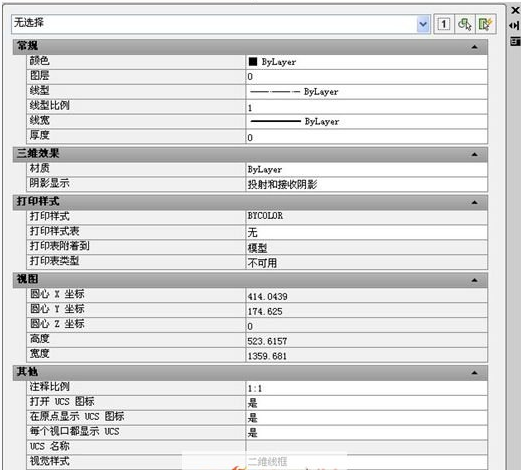Open palette properties menu icon
Viewport: 521px width, 470px height.
pyautogui.click(x=515, y=41)
